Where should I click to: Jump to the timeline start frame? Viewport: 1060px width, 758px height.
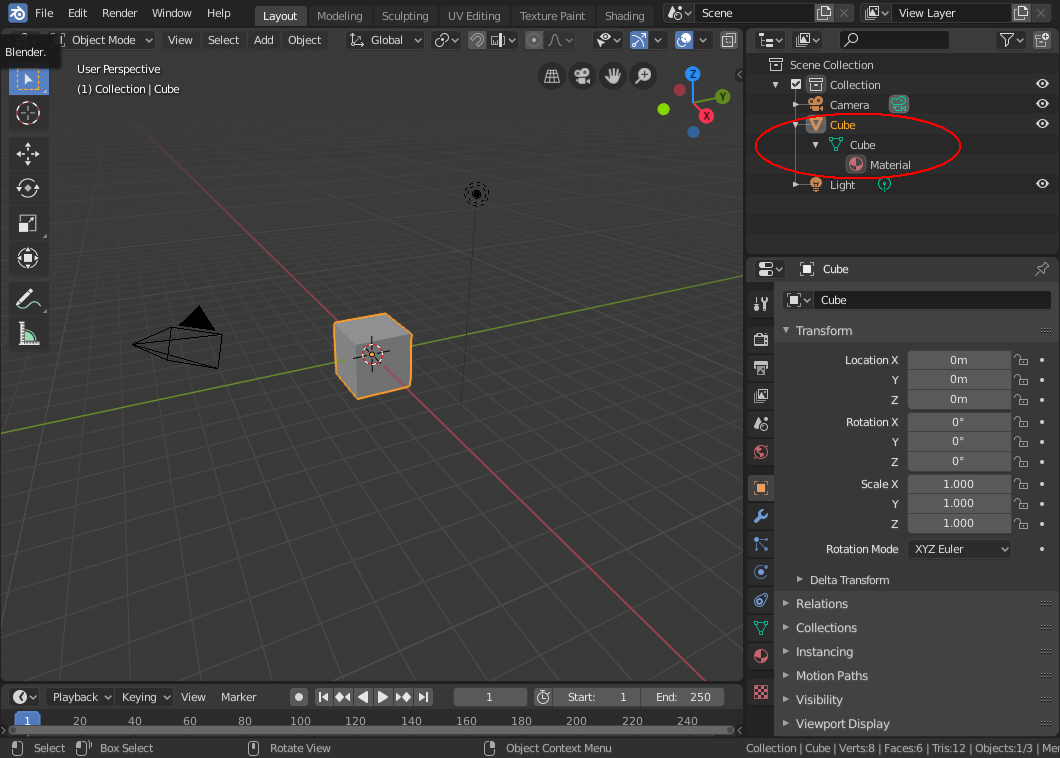(323, 697)
